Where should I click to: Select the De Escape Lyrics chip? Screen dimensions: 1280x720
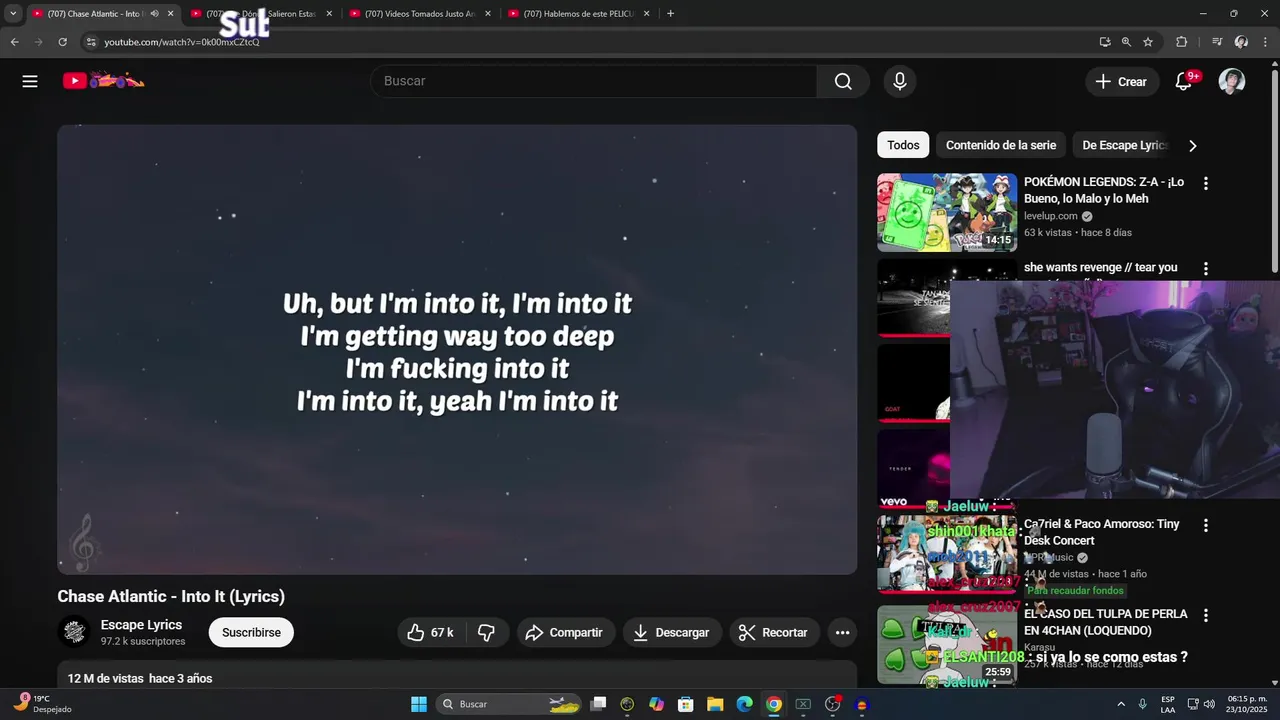pos(1122,145)
